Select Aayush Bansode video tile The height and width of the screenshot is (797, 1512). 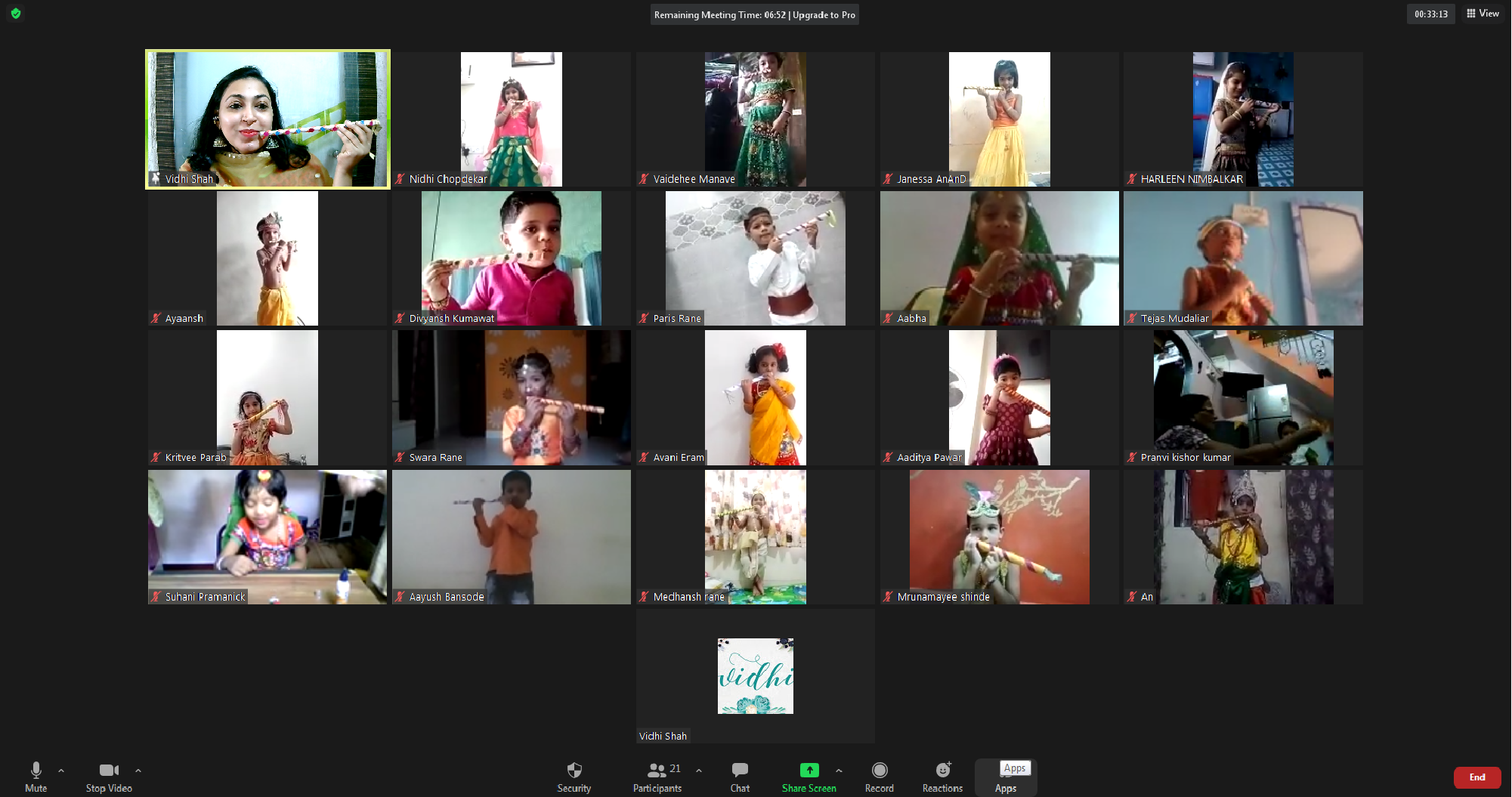[x=512, y=537]
